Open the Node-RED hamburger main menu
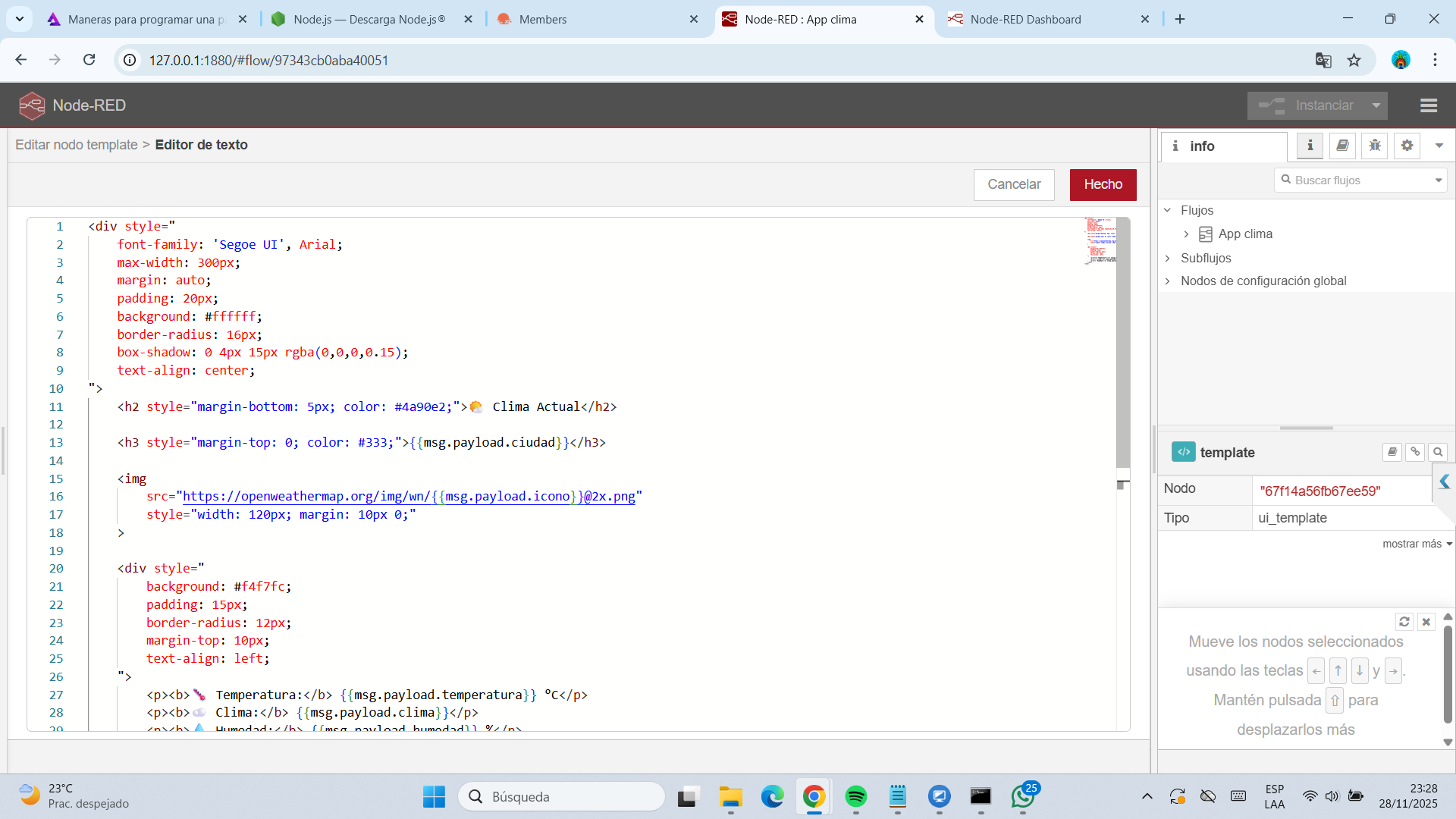 [1429, 105]
